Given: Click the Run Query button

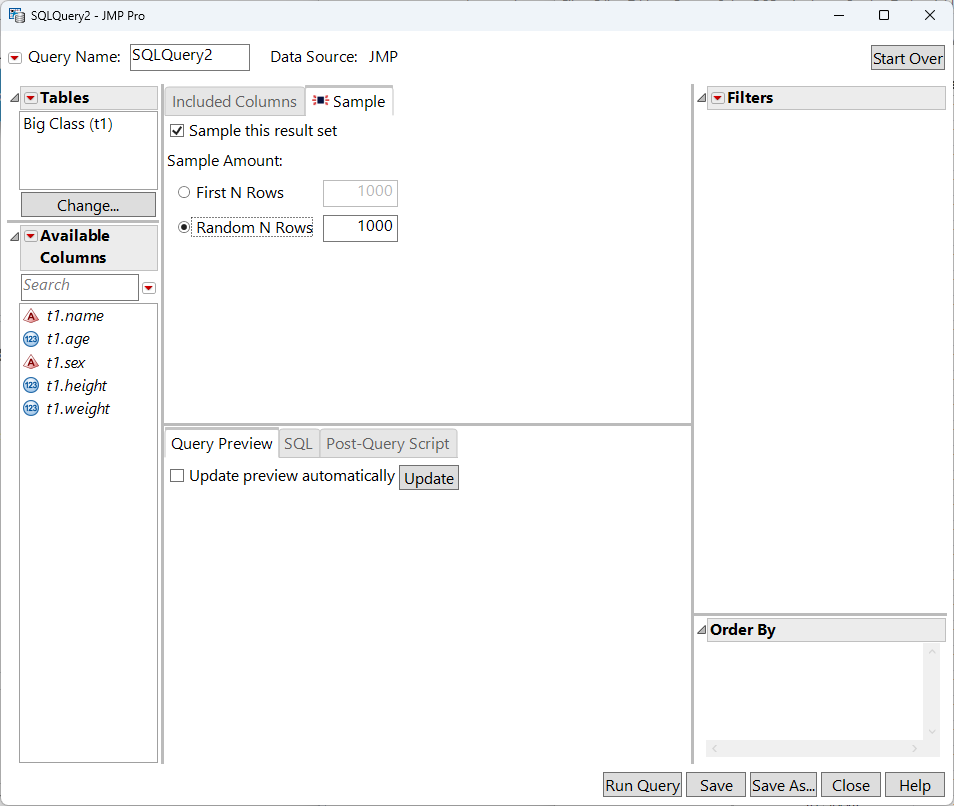Looking at the screenshot, I should pos(641,785).
